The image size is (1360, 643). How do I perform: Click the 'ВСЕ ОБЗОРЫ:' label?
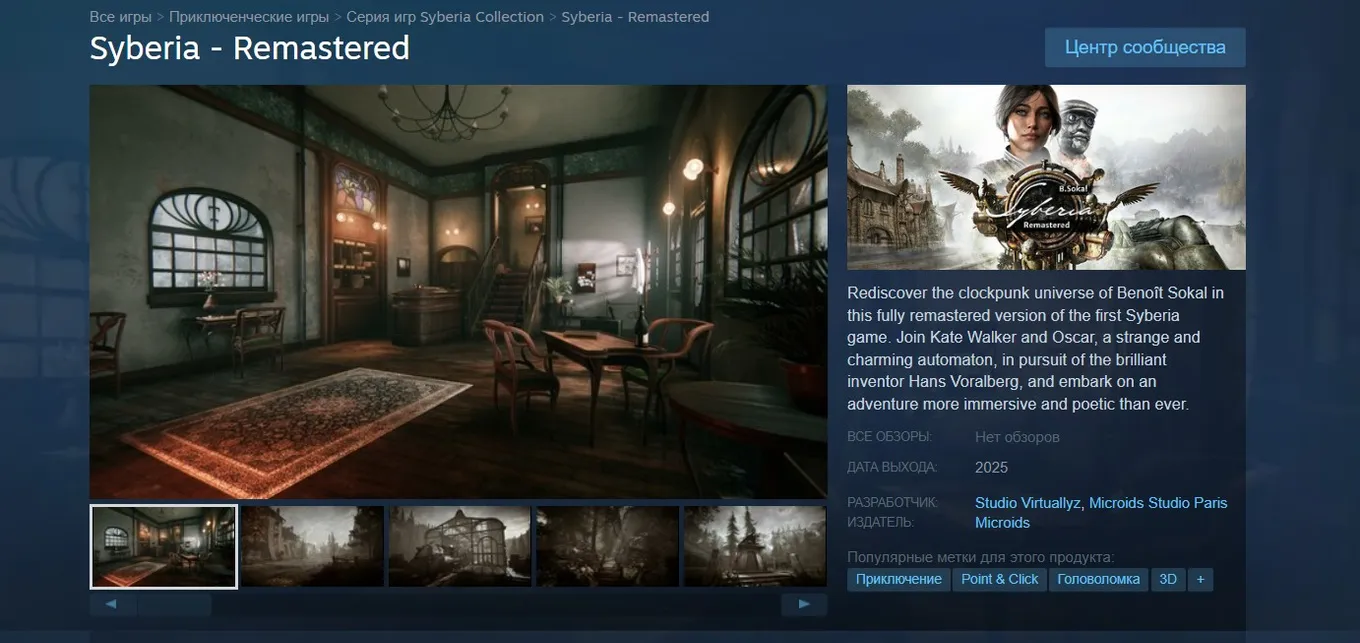[889, 437]
